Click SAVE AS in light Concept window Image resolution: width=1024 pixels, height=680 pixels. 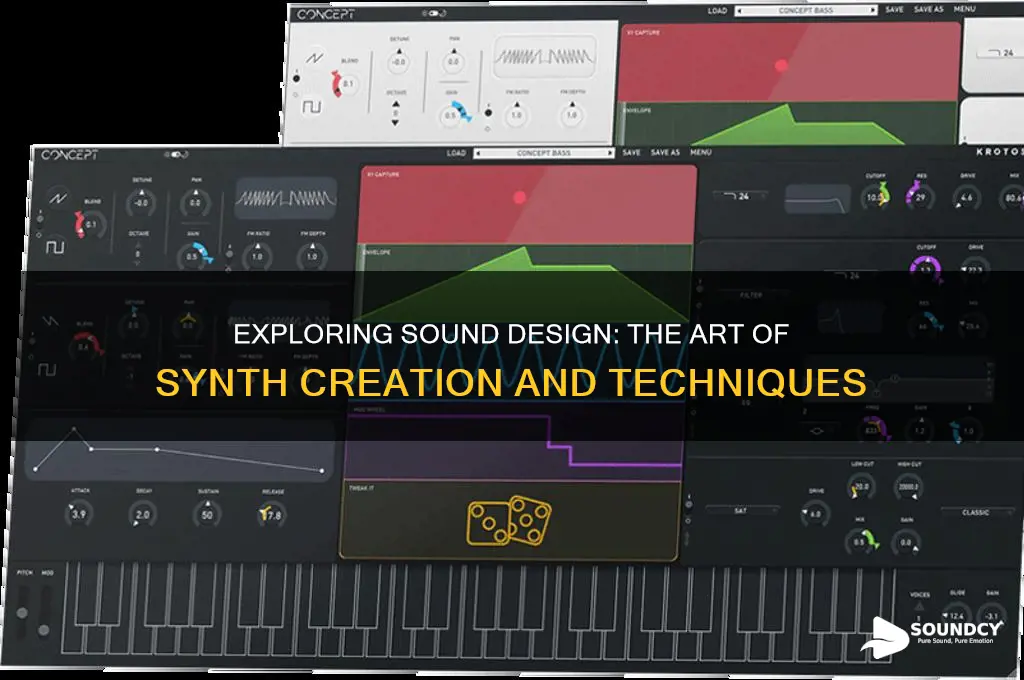929,10
